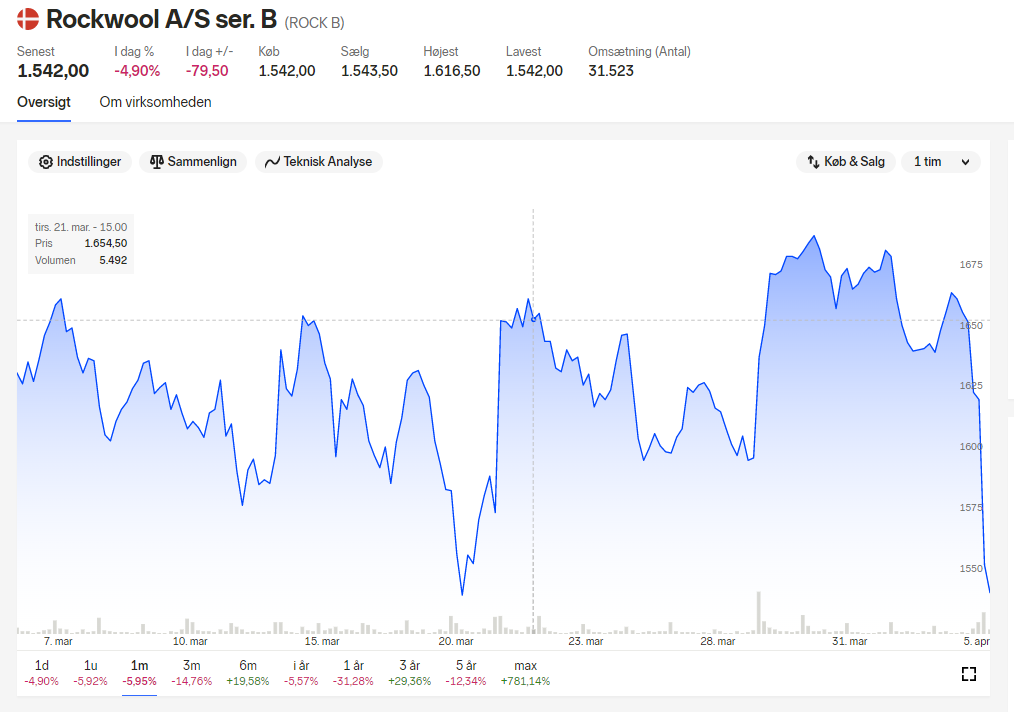The height and width of the screenshot is (712, 1014).
Task: Click the Højest value 1.616,50
Action: coord(452,71)
